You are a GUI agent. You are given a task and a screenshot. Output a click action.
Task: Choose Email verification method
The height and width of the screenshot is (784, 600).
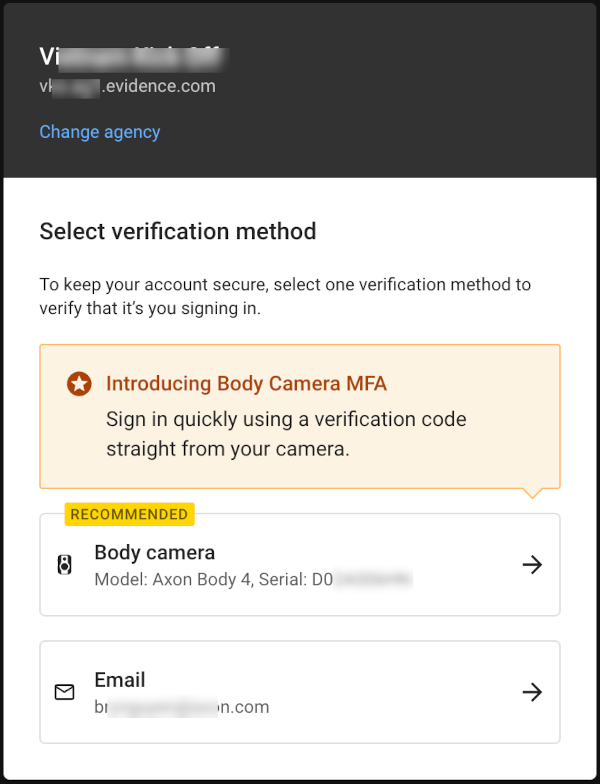pyautogui.click(x=300, y=692)
